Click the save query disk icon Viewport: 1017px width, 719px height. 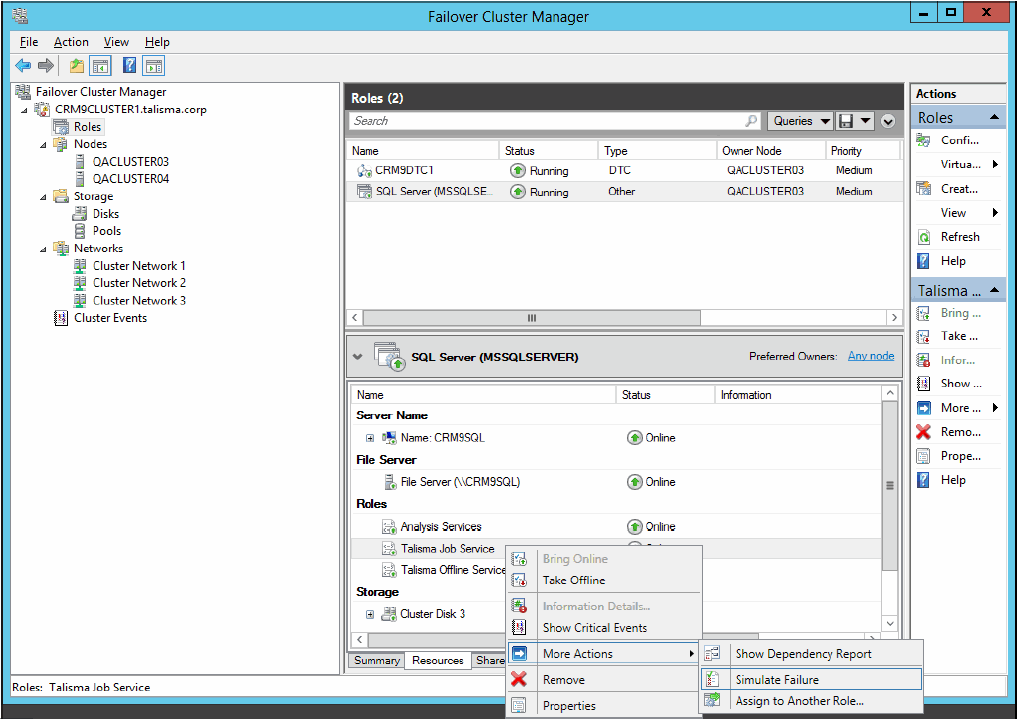click(x=846, y=121)
